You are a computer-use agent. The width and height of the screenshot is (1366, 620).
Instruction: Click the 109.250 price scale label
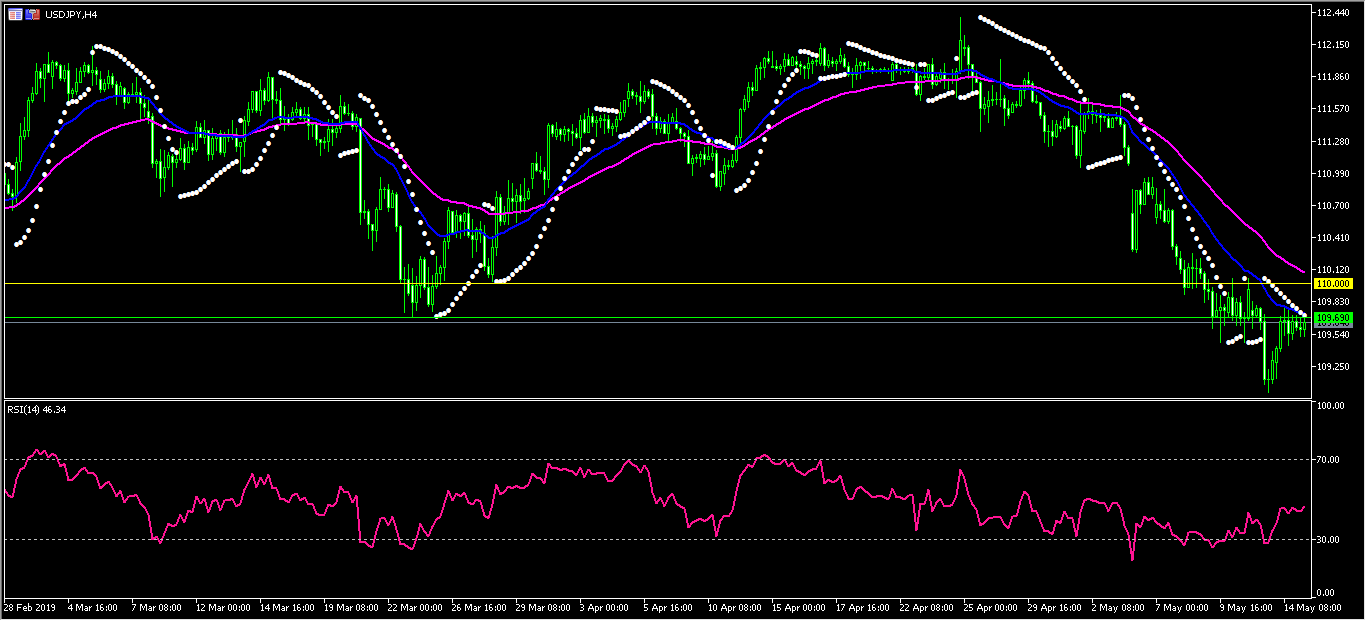tap(1334, 367)
